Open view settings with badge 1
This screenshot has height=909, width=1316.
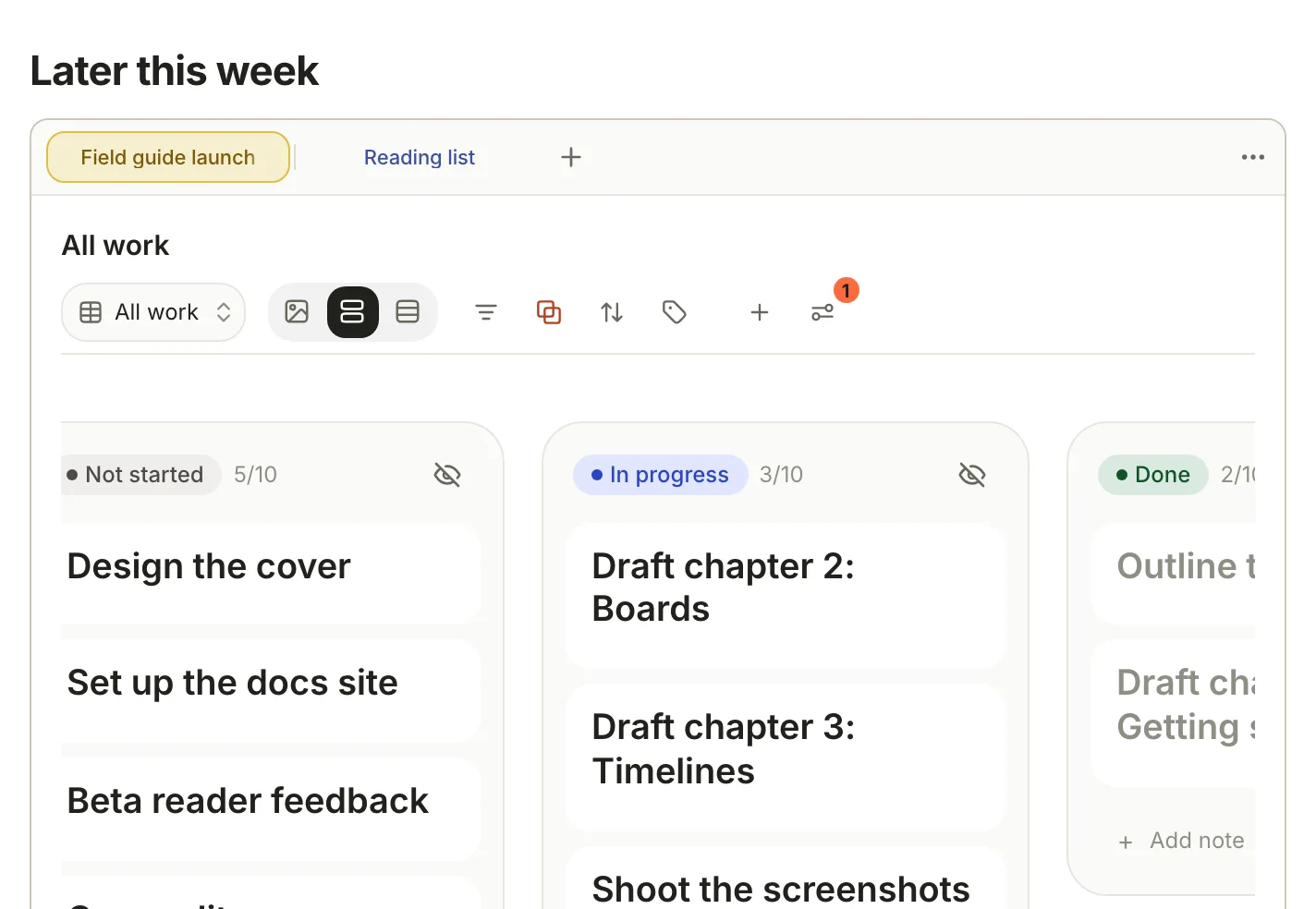[822, 312]
